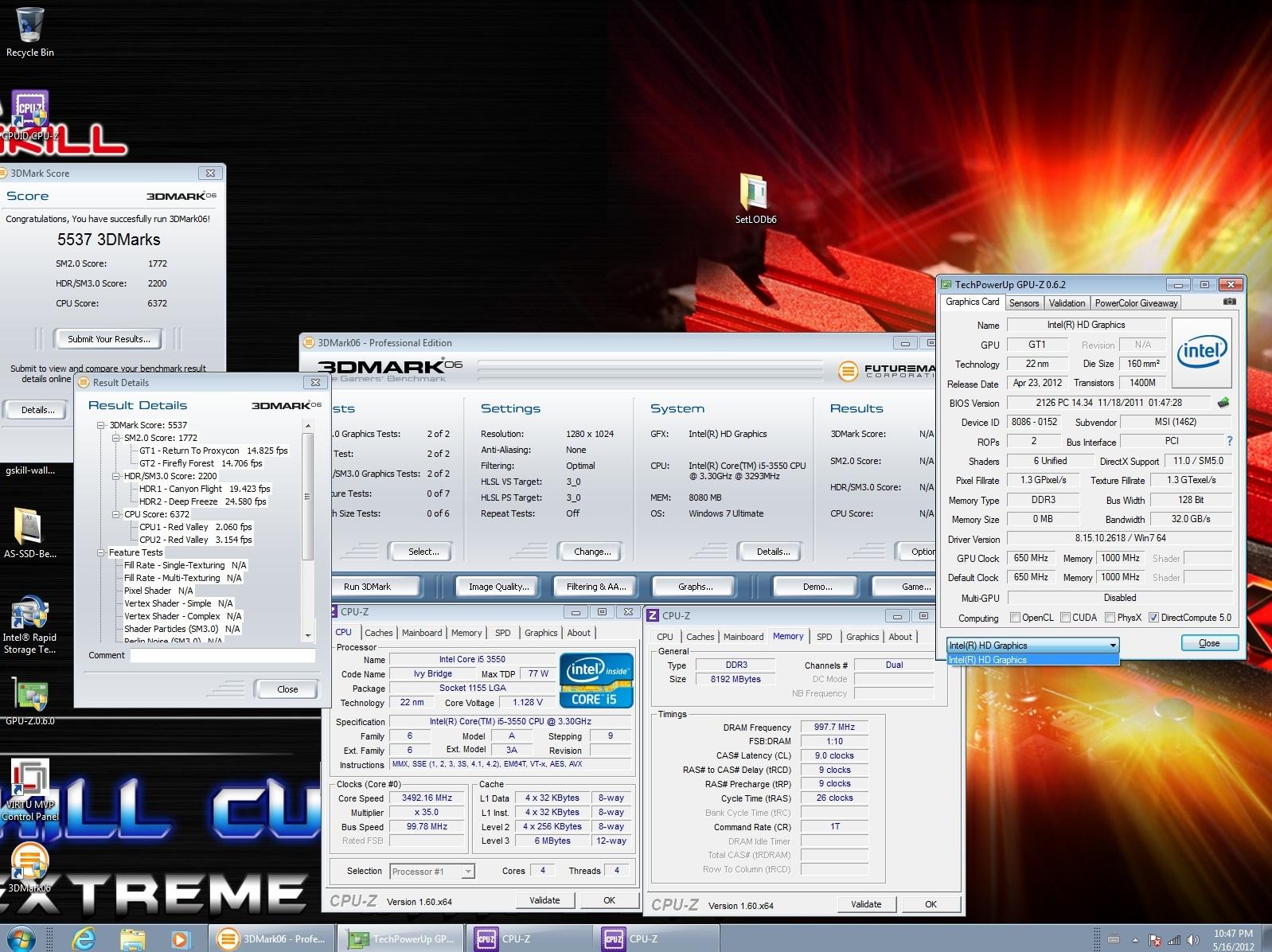Click the Action Center flag tray icon

pos(1154,940)
